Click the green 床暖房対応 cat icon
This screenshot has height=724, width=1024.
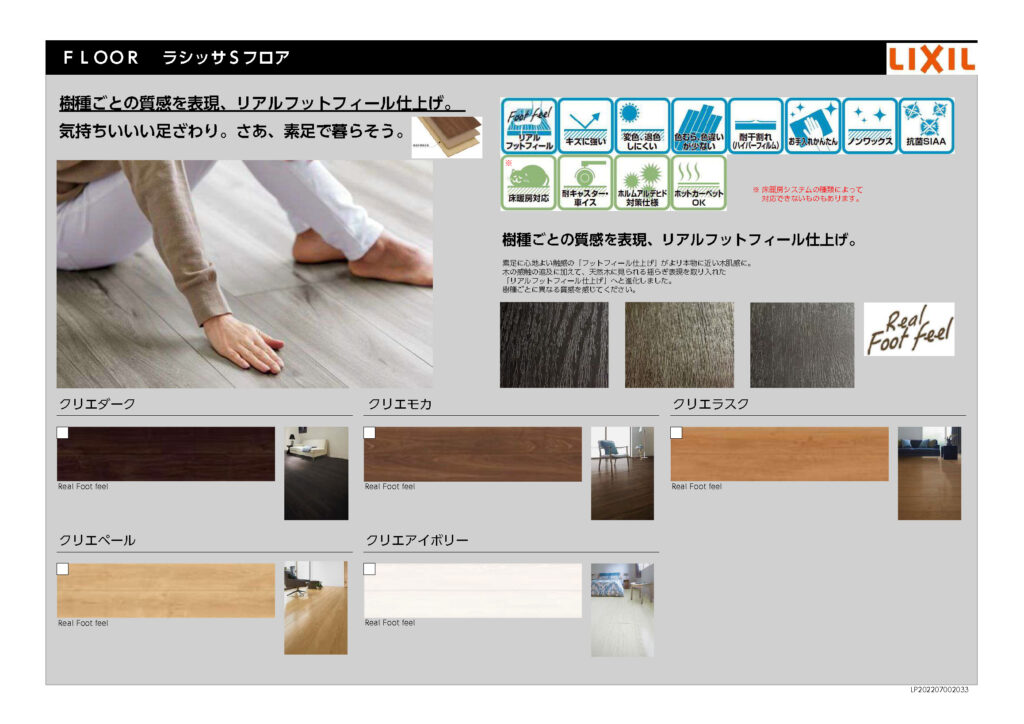[x=528, y=182]
